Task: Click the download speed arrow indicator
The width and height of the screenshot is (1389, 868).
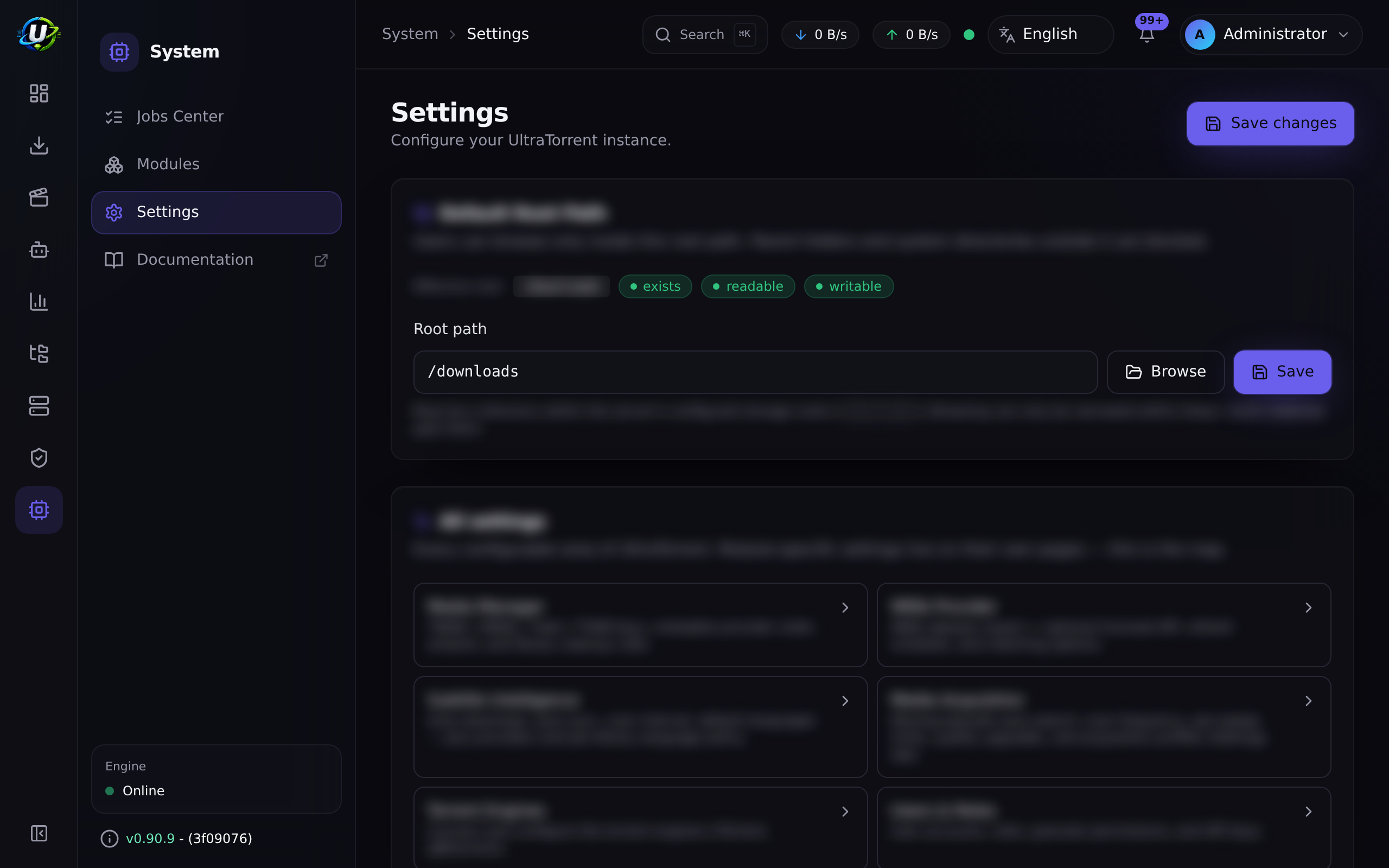Action: (x=800, y=35)
